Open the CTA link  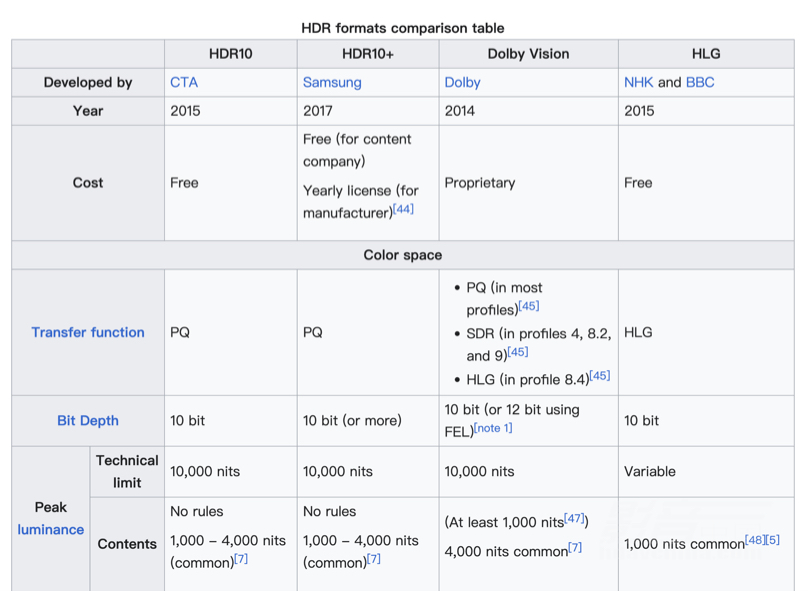tap(184, 82)
